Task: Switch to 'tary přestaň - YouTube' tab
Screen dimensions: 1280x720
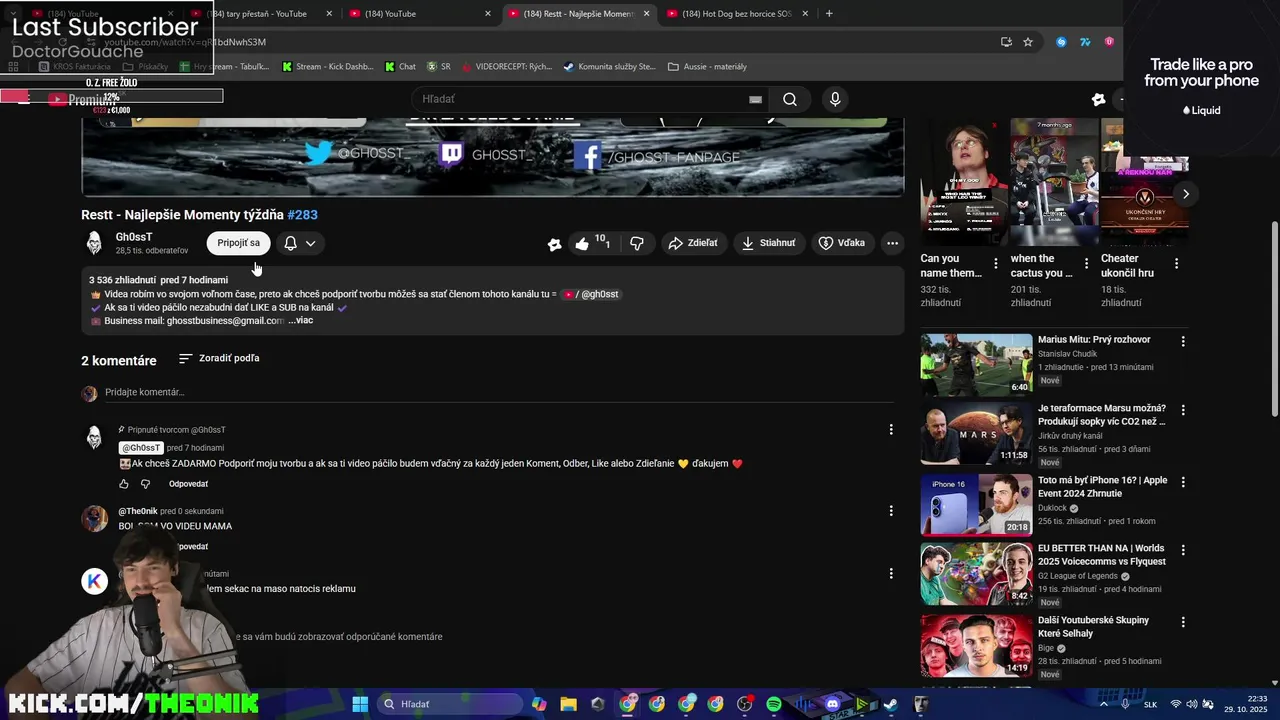Action: (x=260, y=14)
